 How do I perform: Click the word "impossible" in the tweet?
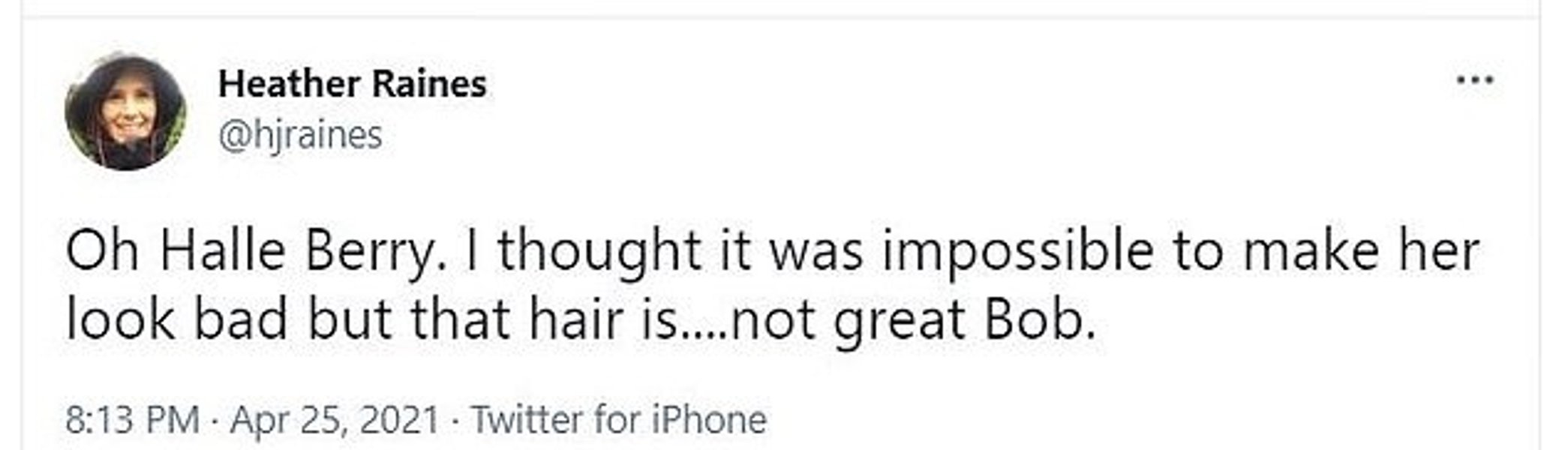coord(1018,250)
